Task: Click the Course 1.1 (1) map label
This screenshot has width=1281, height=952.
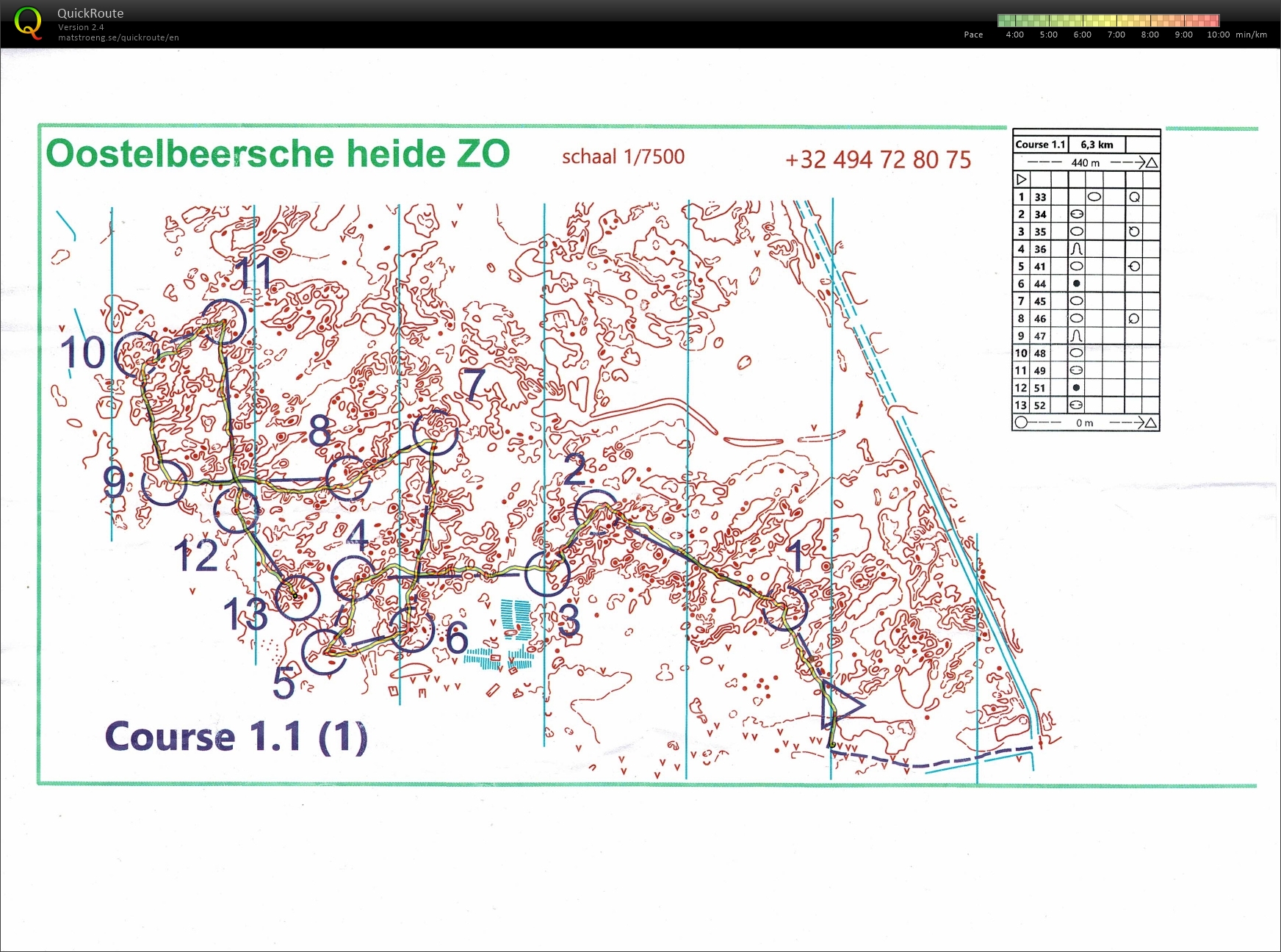Action: pyautogui.click(x=236, y=737)
